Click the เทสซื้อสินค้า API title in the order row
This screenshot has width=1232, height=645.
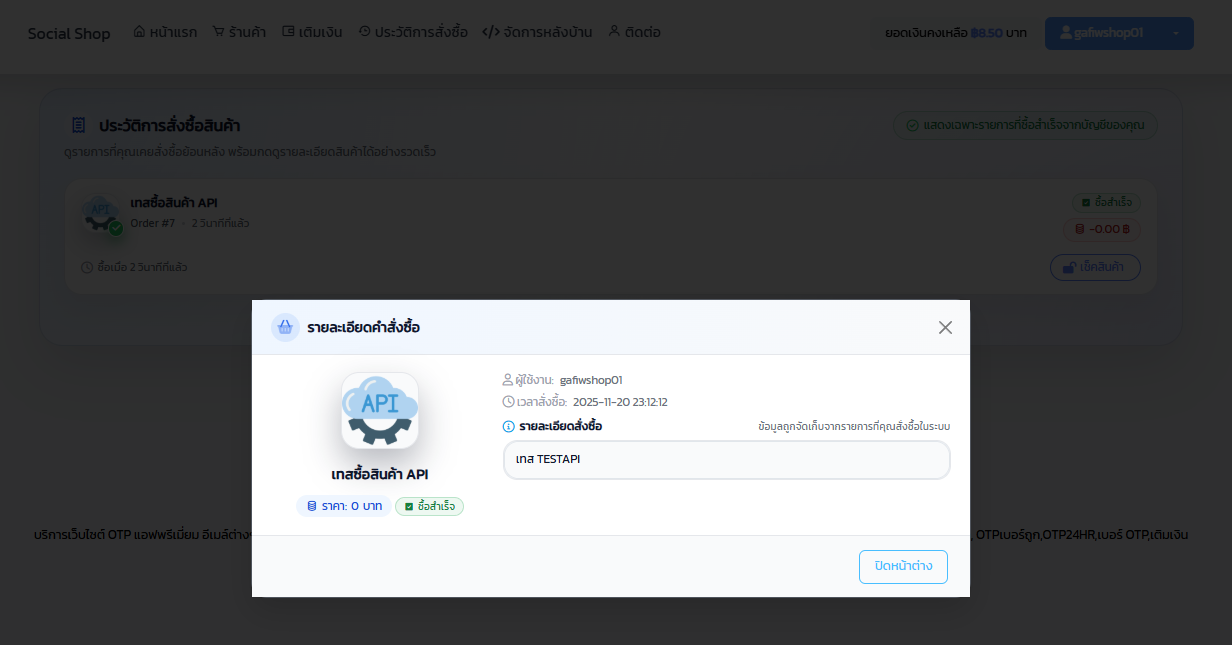174,203
